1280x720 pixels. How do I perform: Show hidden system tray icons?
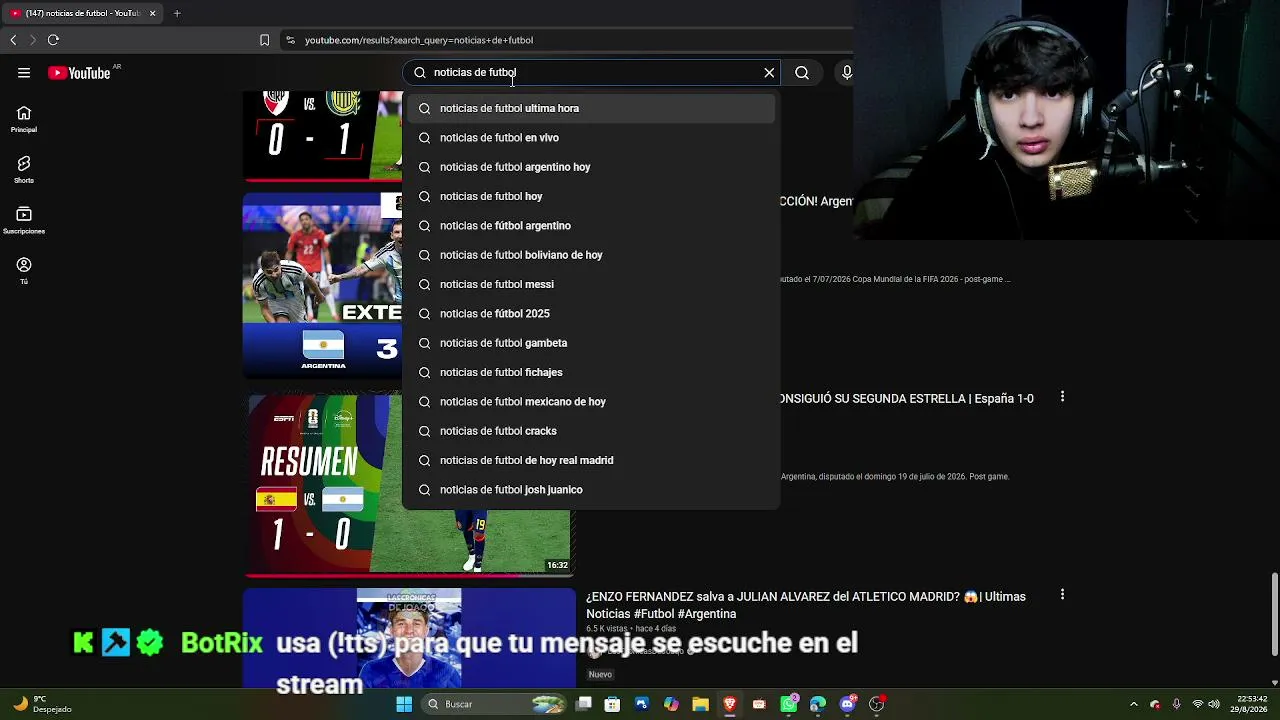[1133, 704]
